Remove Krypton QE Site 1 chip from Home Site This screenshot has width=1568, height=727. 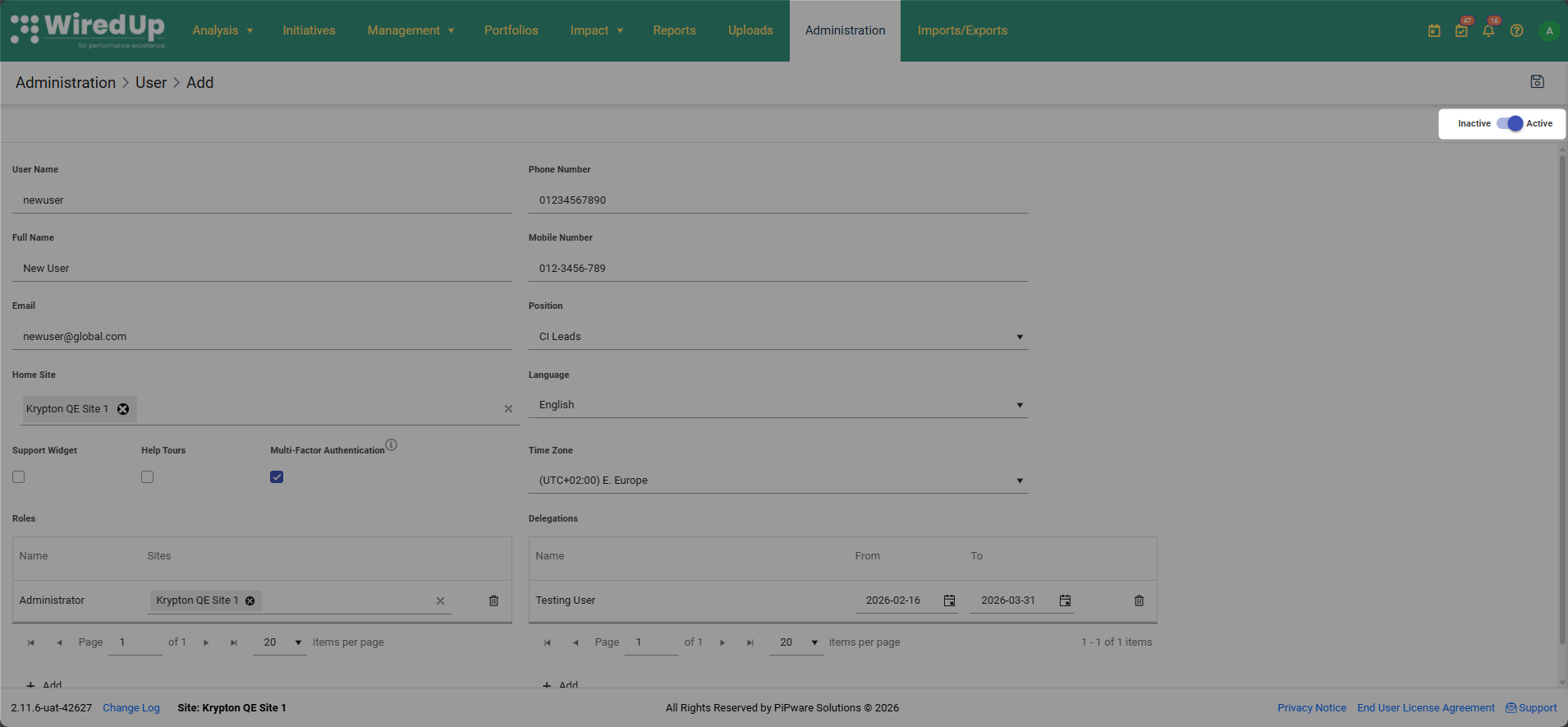(x=123, y=409)
